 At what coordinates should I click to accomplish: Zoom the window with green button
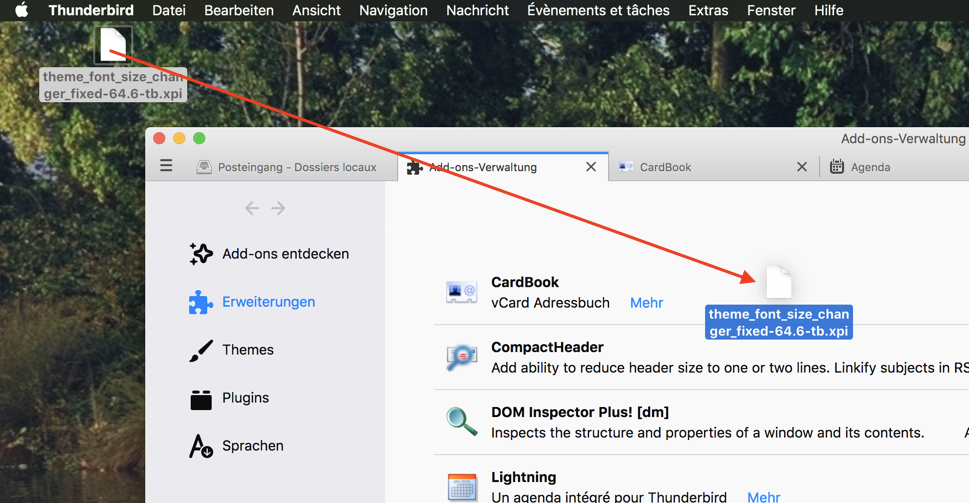pyautogui.click(x=199, y=138)
